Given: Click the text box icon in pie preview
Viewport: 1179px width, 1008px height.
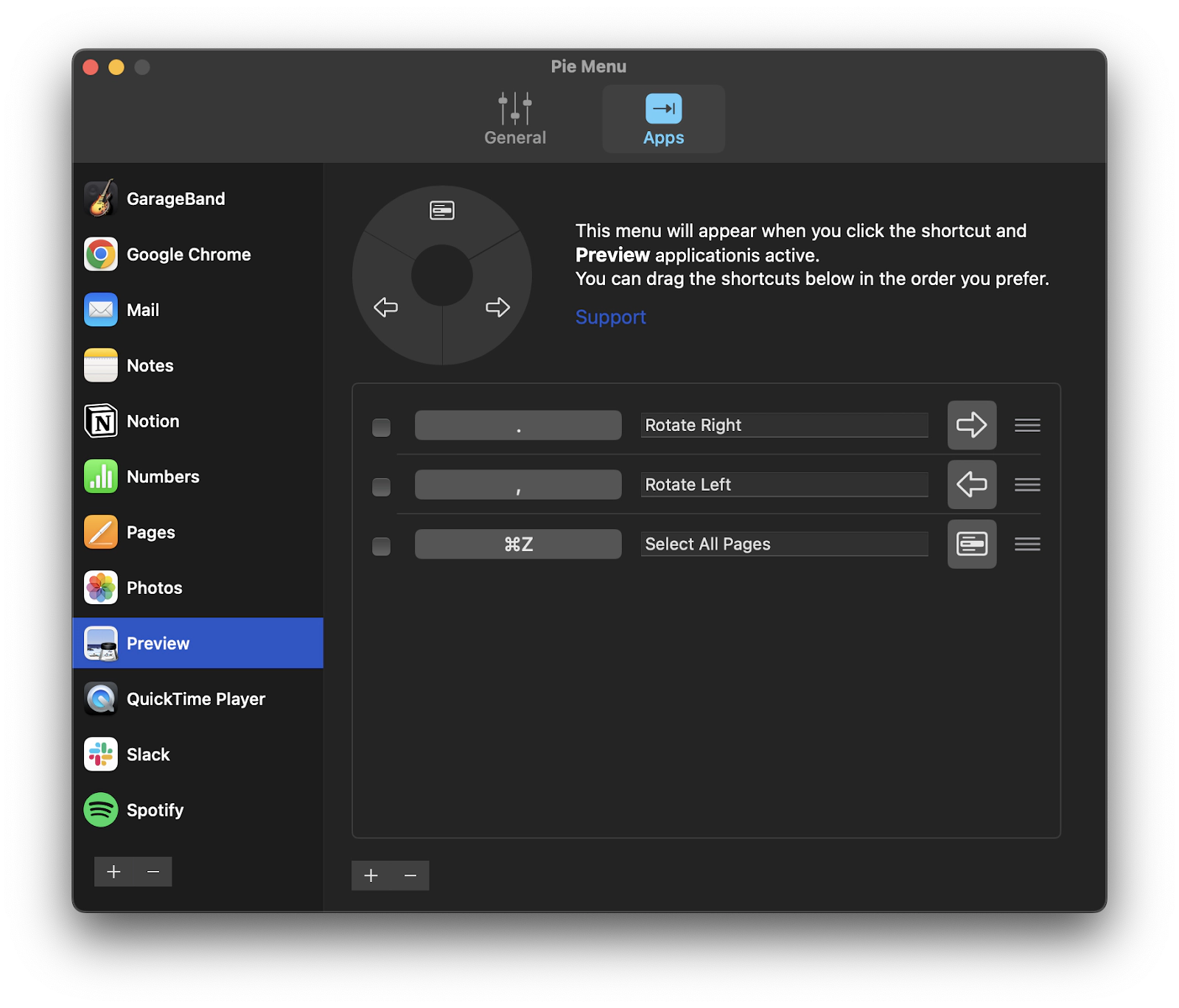Looking at the screenshot, I should tap(442, 211).
